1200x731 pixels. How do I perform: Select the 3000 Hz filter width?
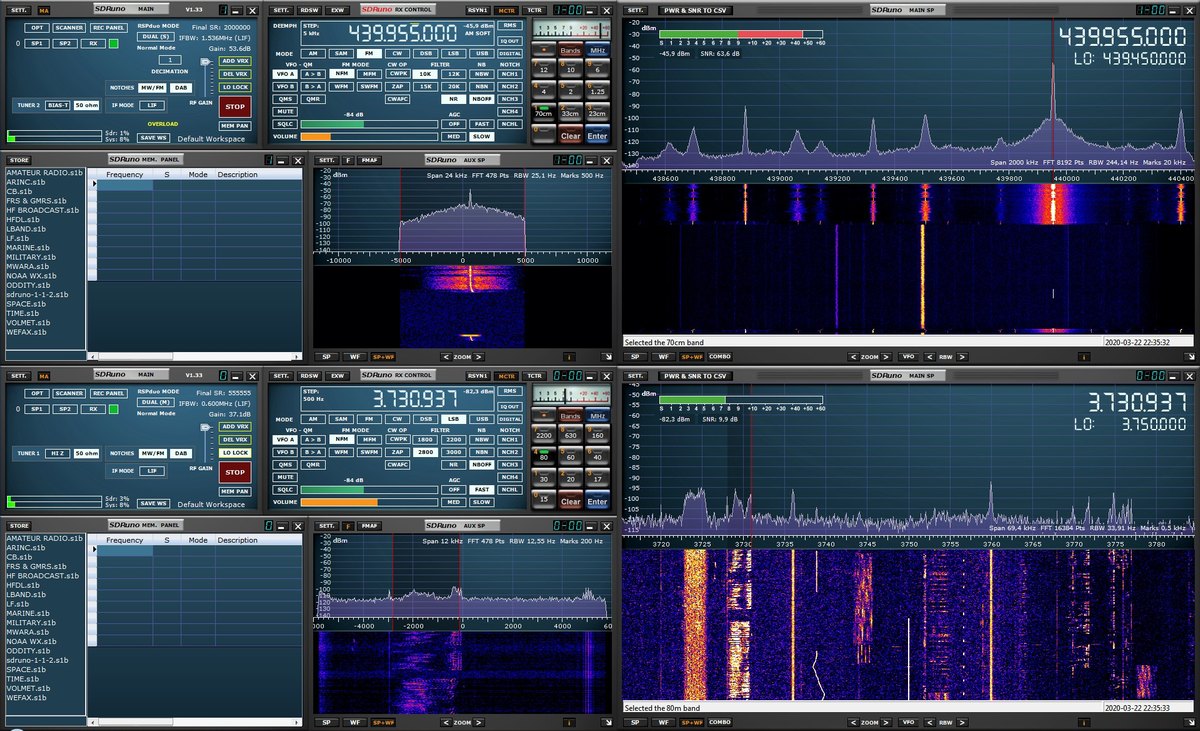coord(453,452)
